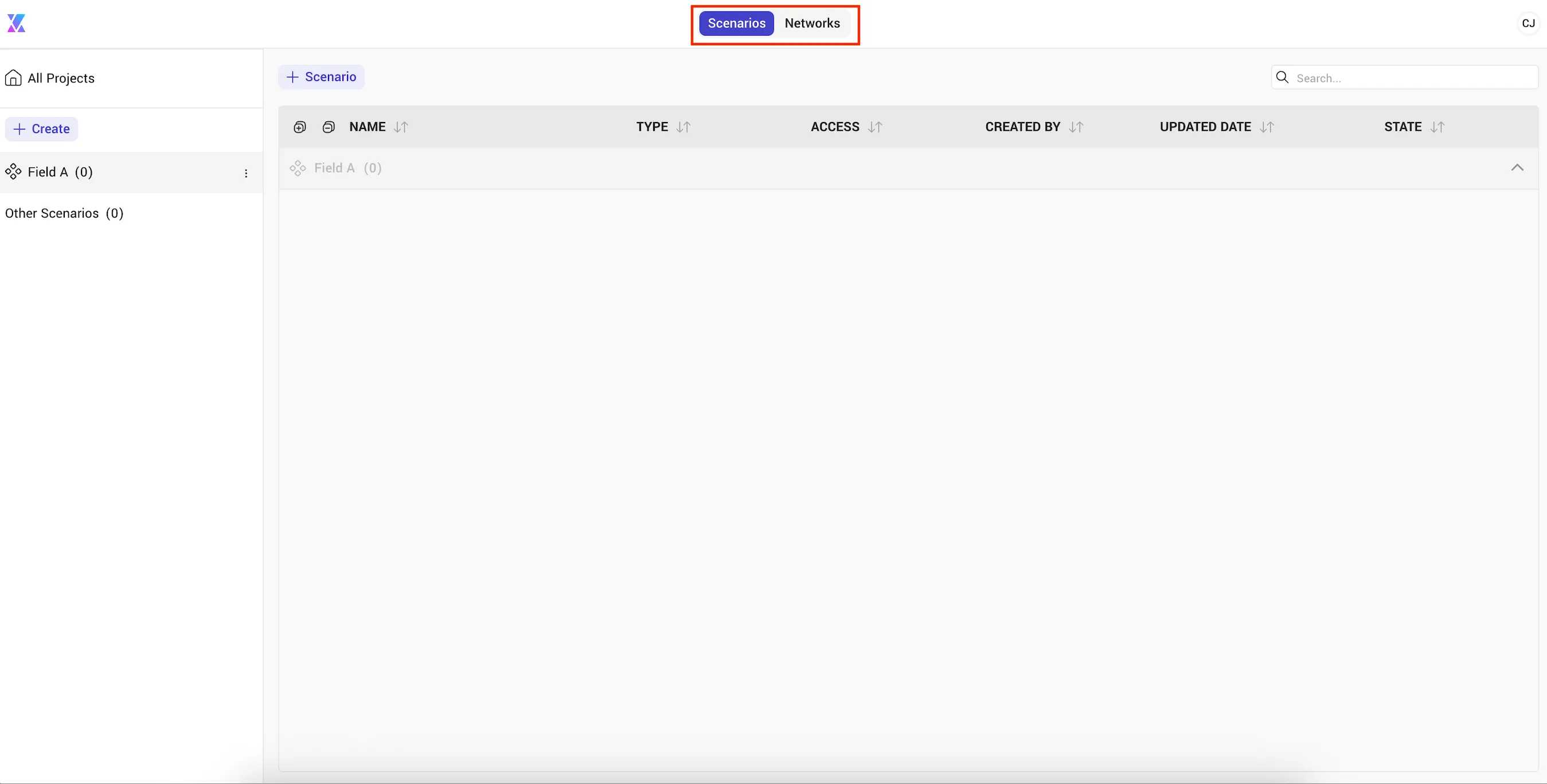Viewport: 1547px width, 784px height.
Task: Click the TYPE column header text
Action: (x=652, y=127)
